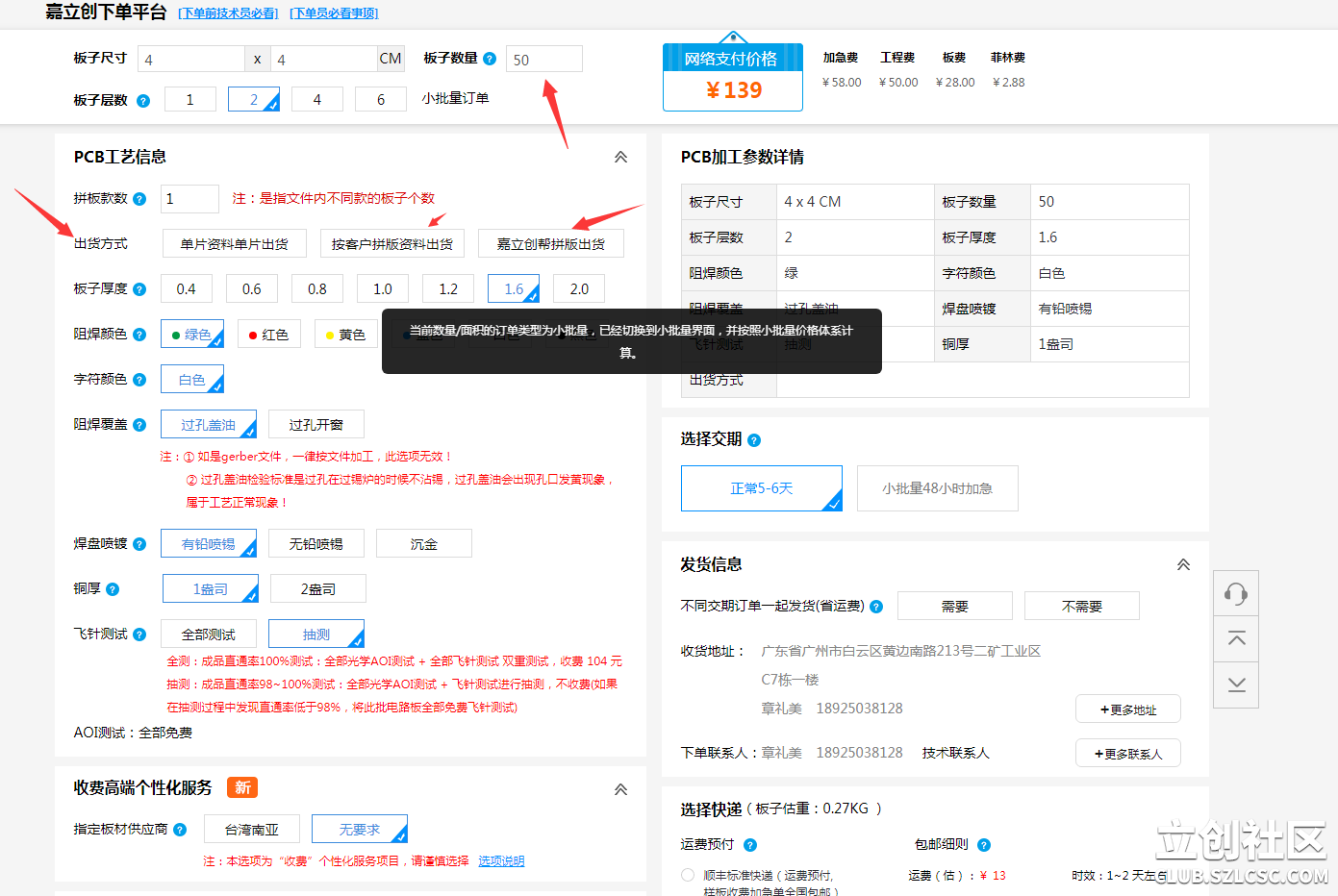
Task: Click help icon next to 板子层数
Action: [x=143, y=100]
